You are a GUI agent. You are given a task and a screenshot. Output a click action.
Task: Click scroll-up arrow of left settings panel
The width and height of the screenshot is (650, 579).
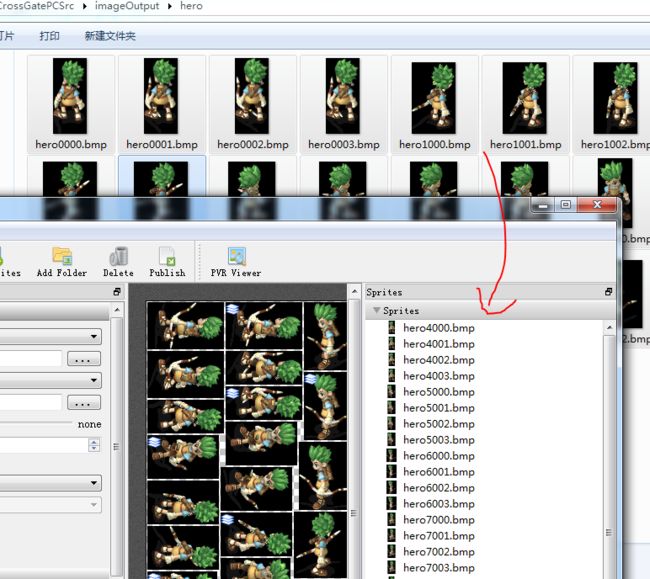coord(117,310)
